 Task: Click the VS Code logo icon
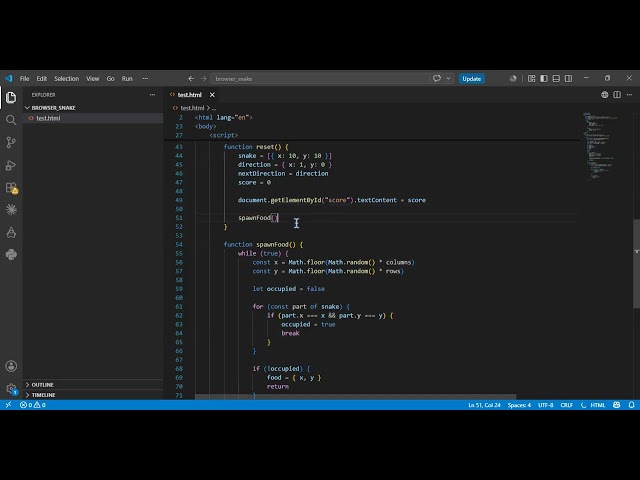[x=9, y=78]
